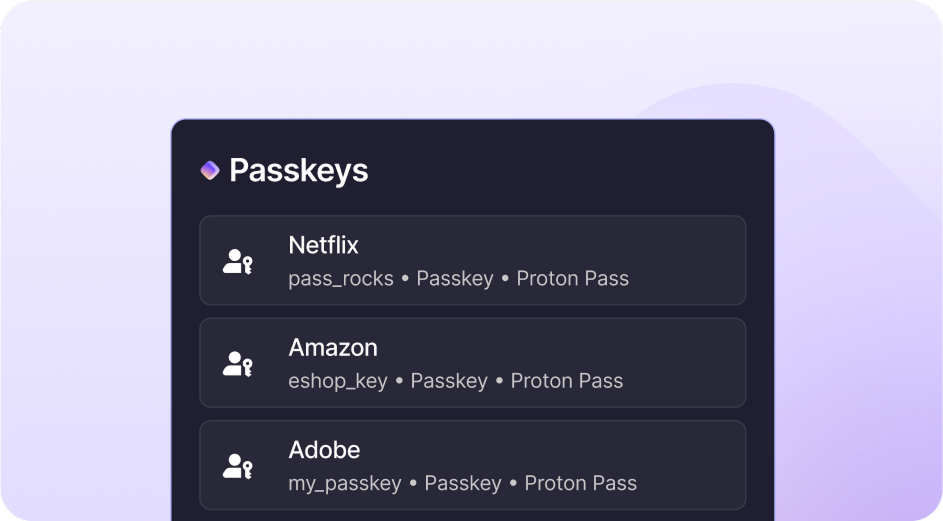943x521 pixels.
Task: Click "Proton Pass" in the Amazon row
Action: coord(566,381)
